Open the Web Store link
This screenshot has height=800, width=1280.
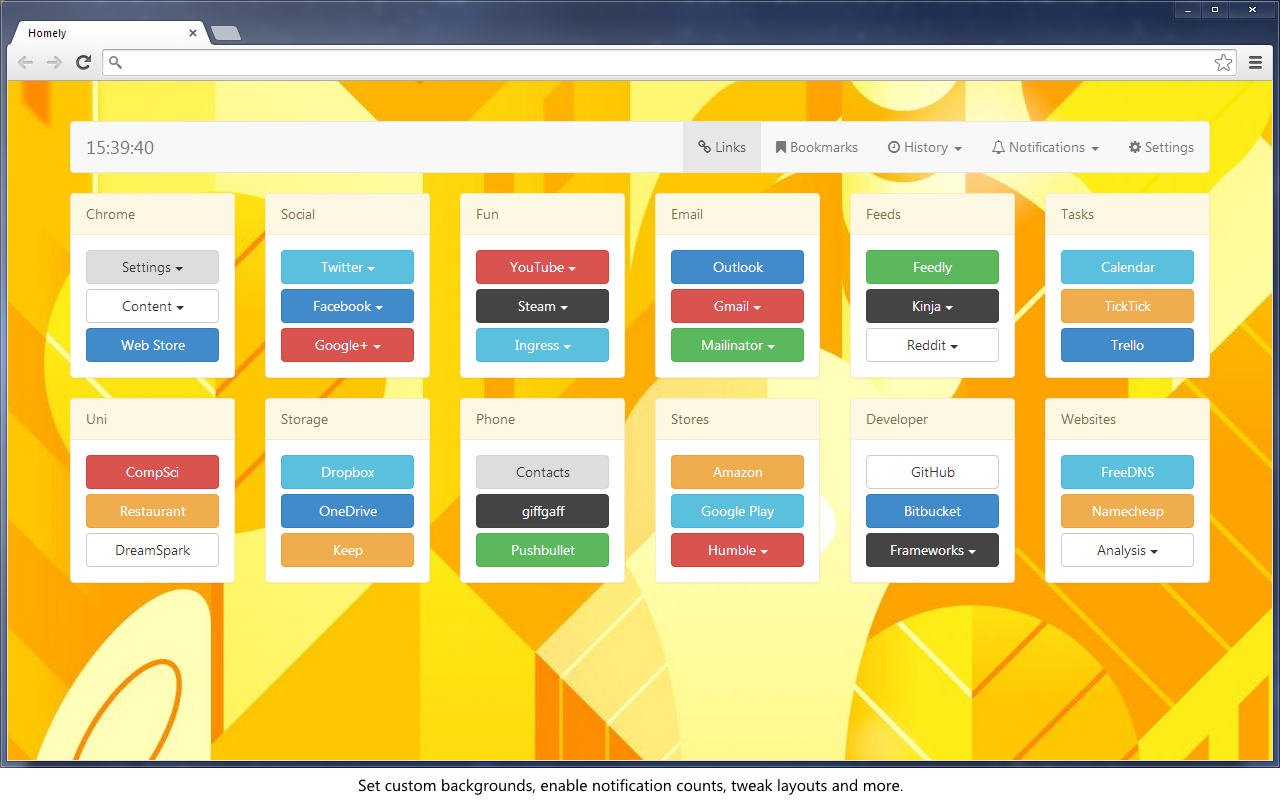(152, 345)
